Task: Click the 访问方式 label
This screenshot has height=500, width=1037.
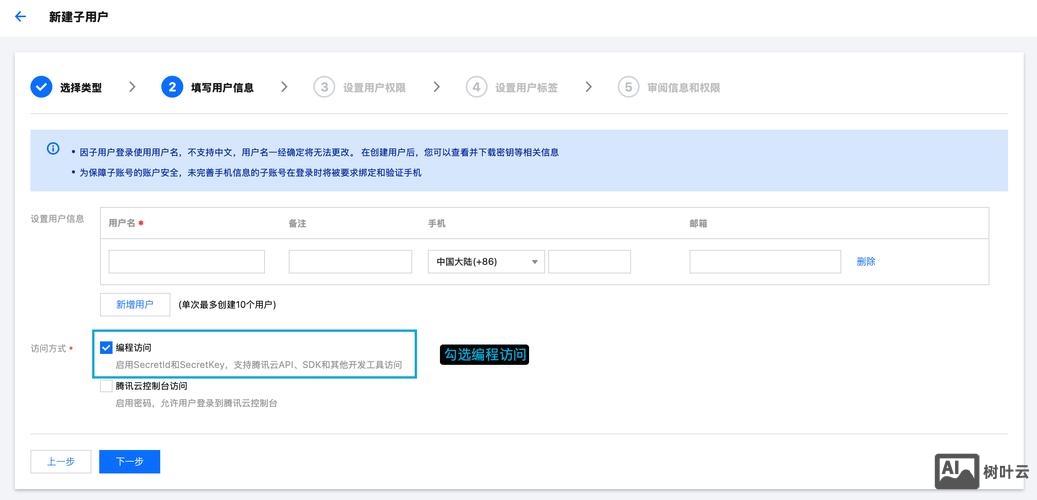Action: coord(48,348)
